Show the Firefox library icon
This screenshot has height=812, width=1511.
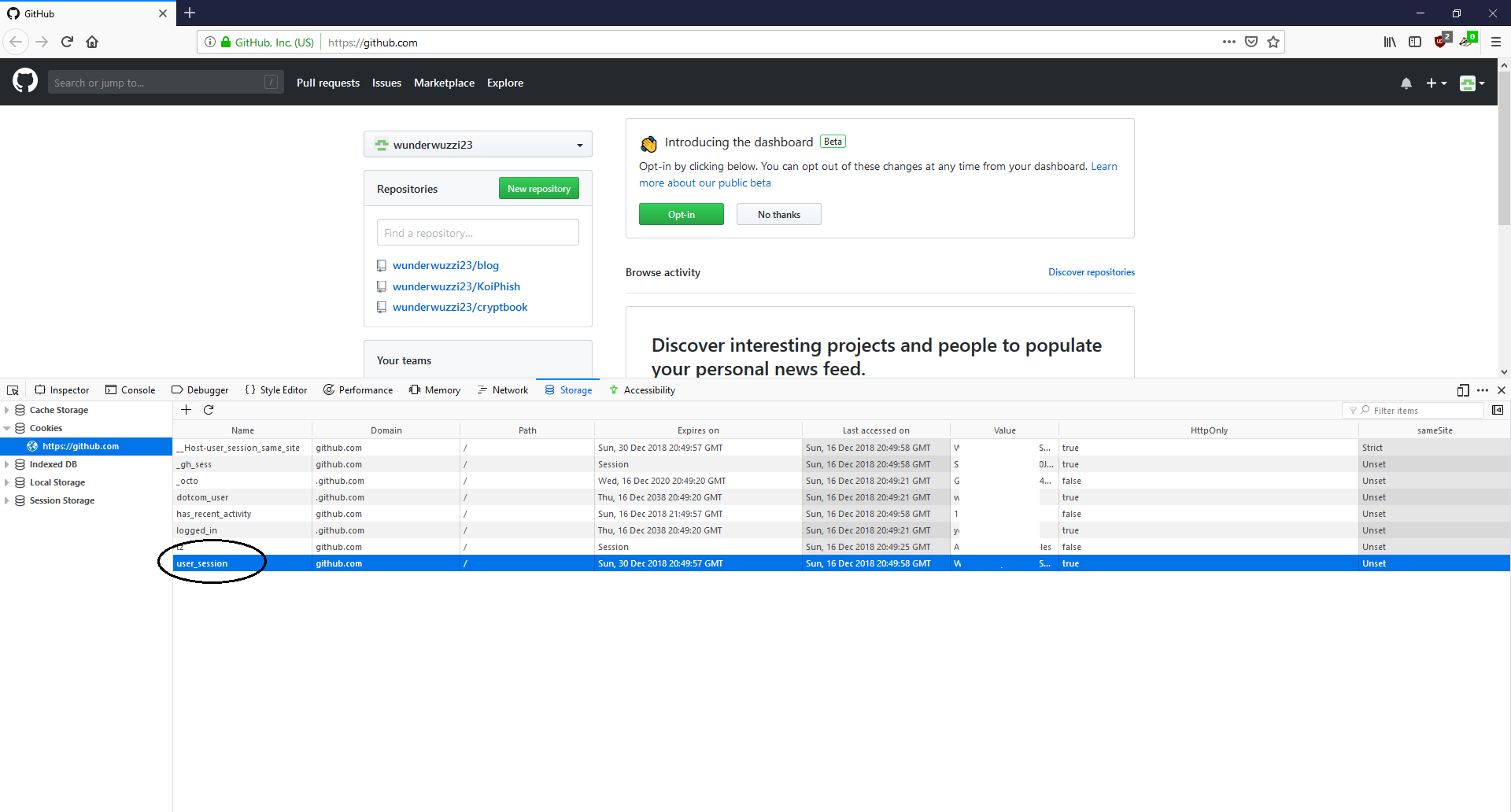(x=1390, y=42)
